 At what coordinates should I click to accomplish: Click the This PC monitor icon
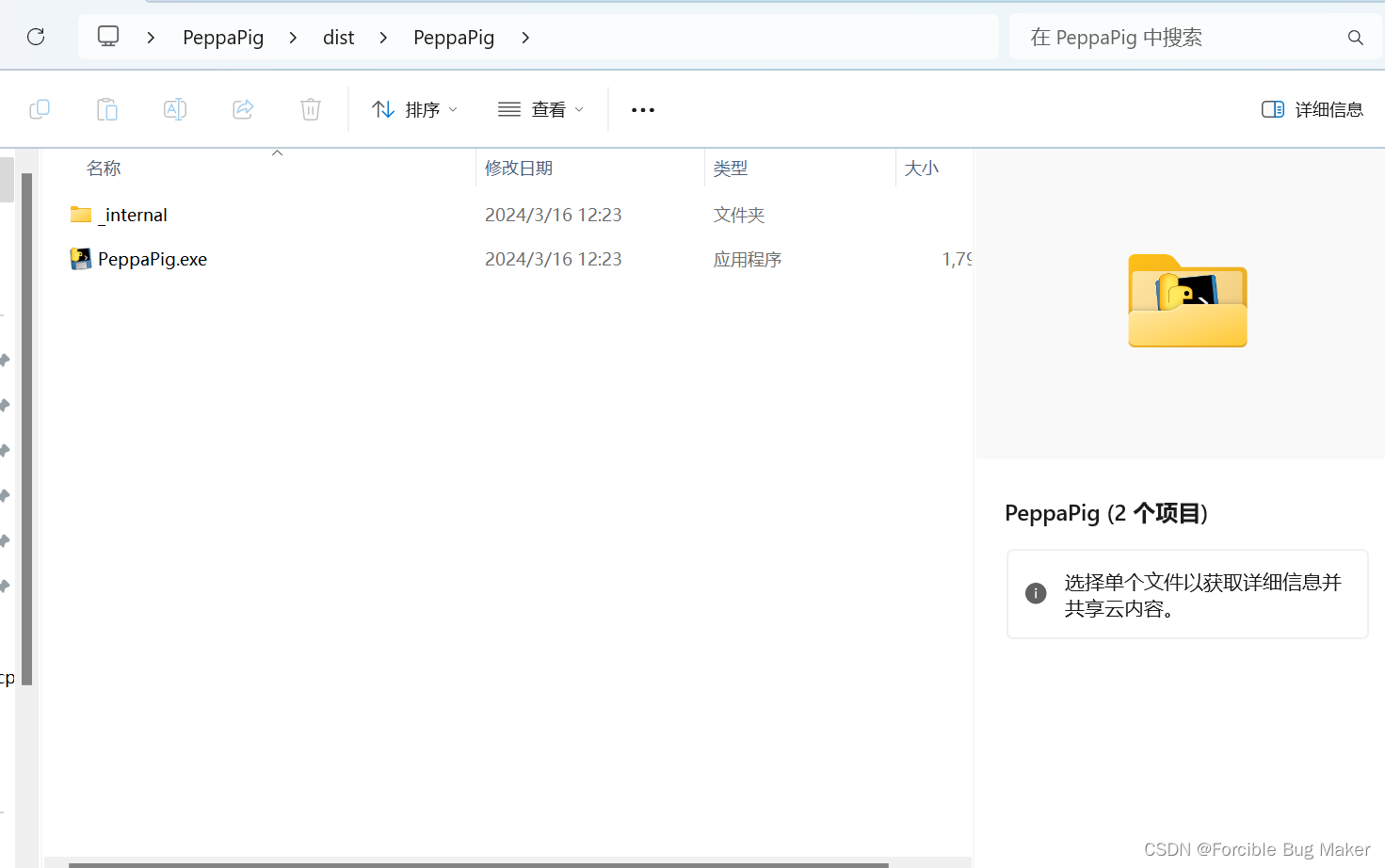tap(108, 37)
